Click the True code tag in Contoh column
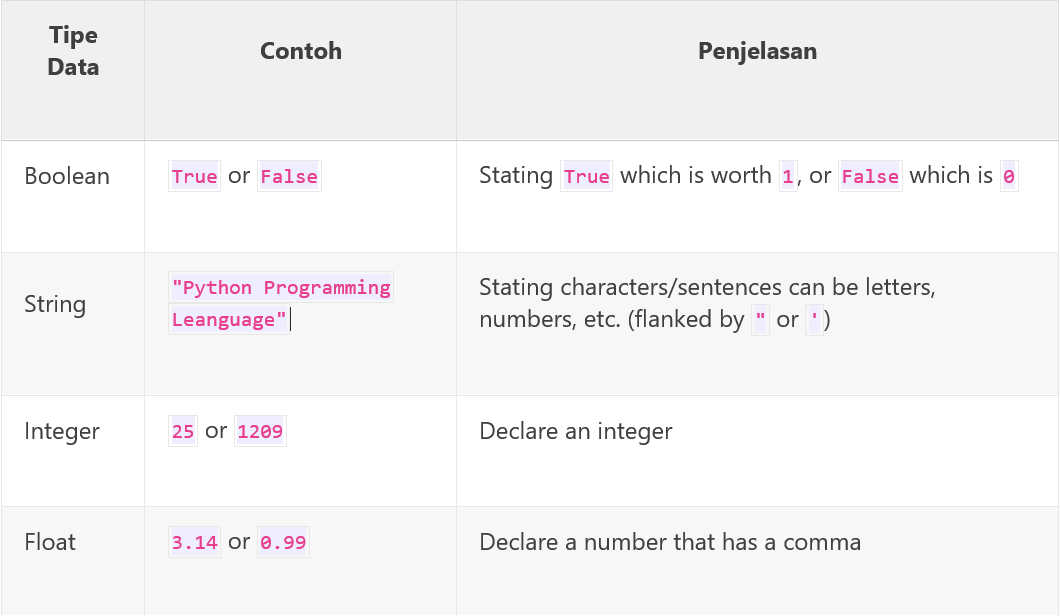The width and height of the screenshot is (1060, 616). (195, 176)
